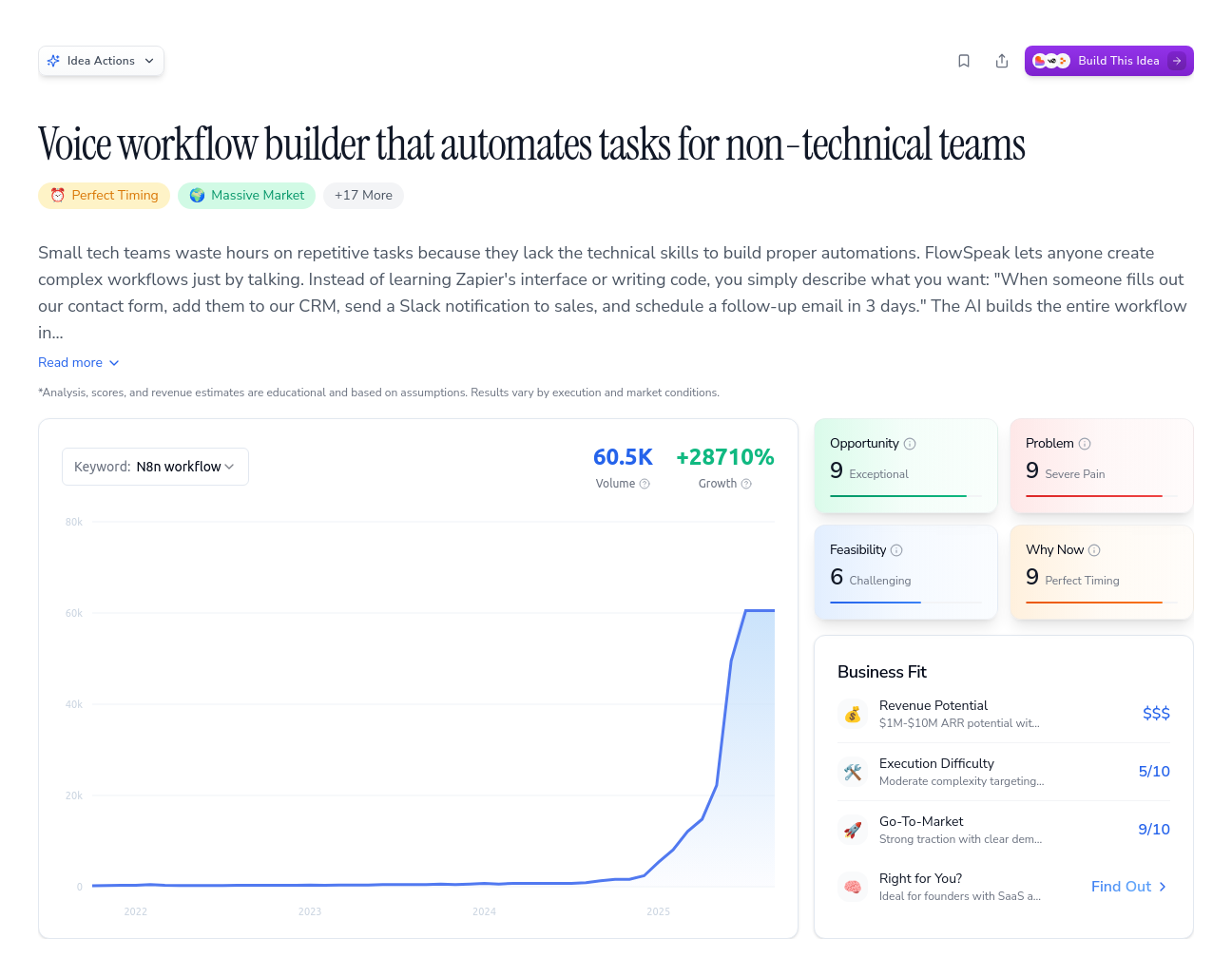The image size is (1232, 977).
Task: Click the Problem score info icon
Action: [x=1087, y=443]
